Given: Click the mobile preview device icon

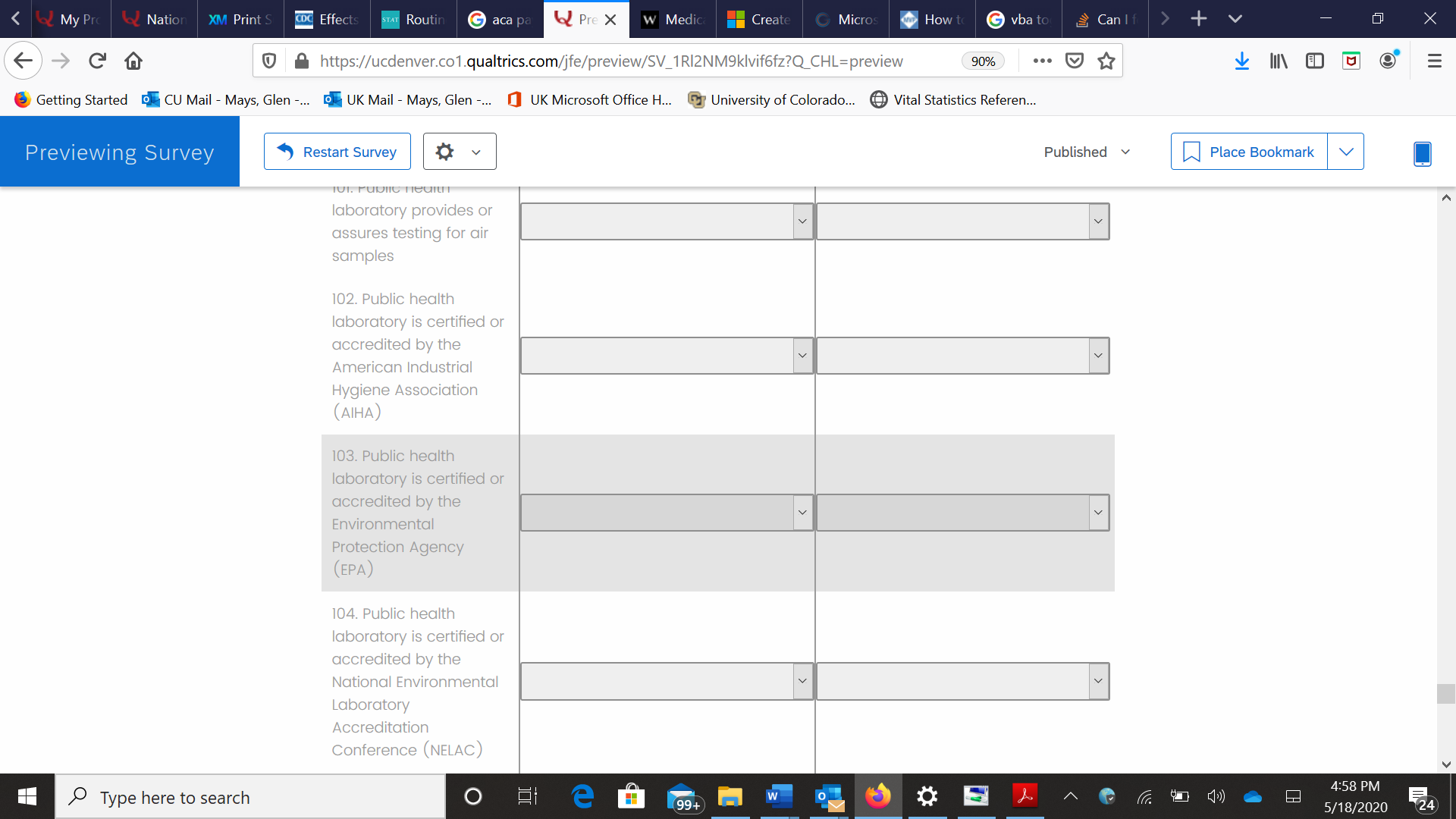Looking at the screenshot, I should [1422, 153].
